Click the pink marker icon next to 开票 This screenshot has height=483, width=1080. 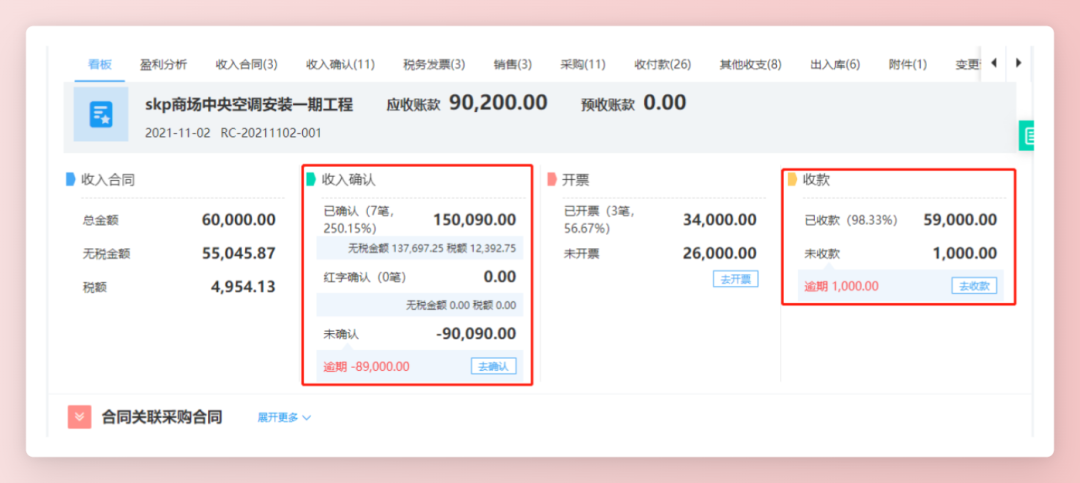tap(552, 180)
